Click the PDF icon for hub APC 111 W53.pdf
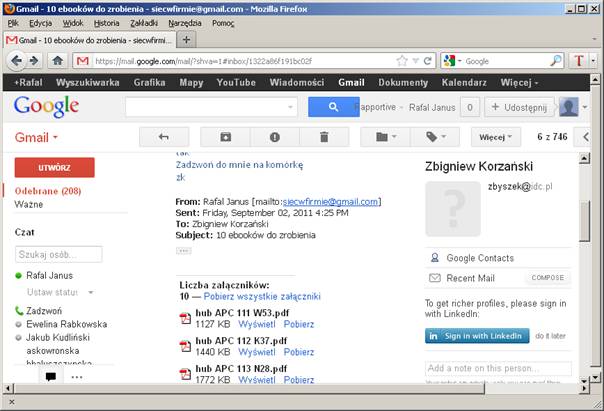 [185, 319]
